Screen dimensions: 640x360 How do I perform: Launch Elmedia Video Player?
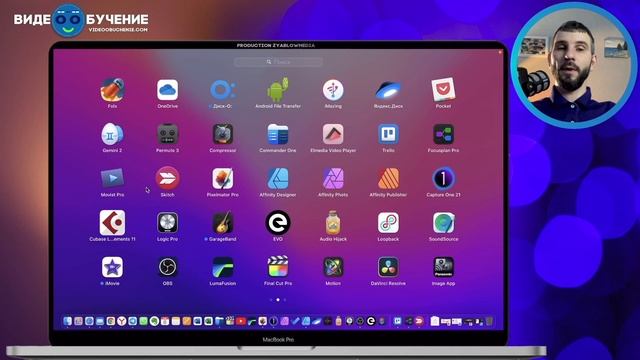click(x=333, y=134)
